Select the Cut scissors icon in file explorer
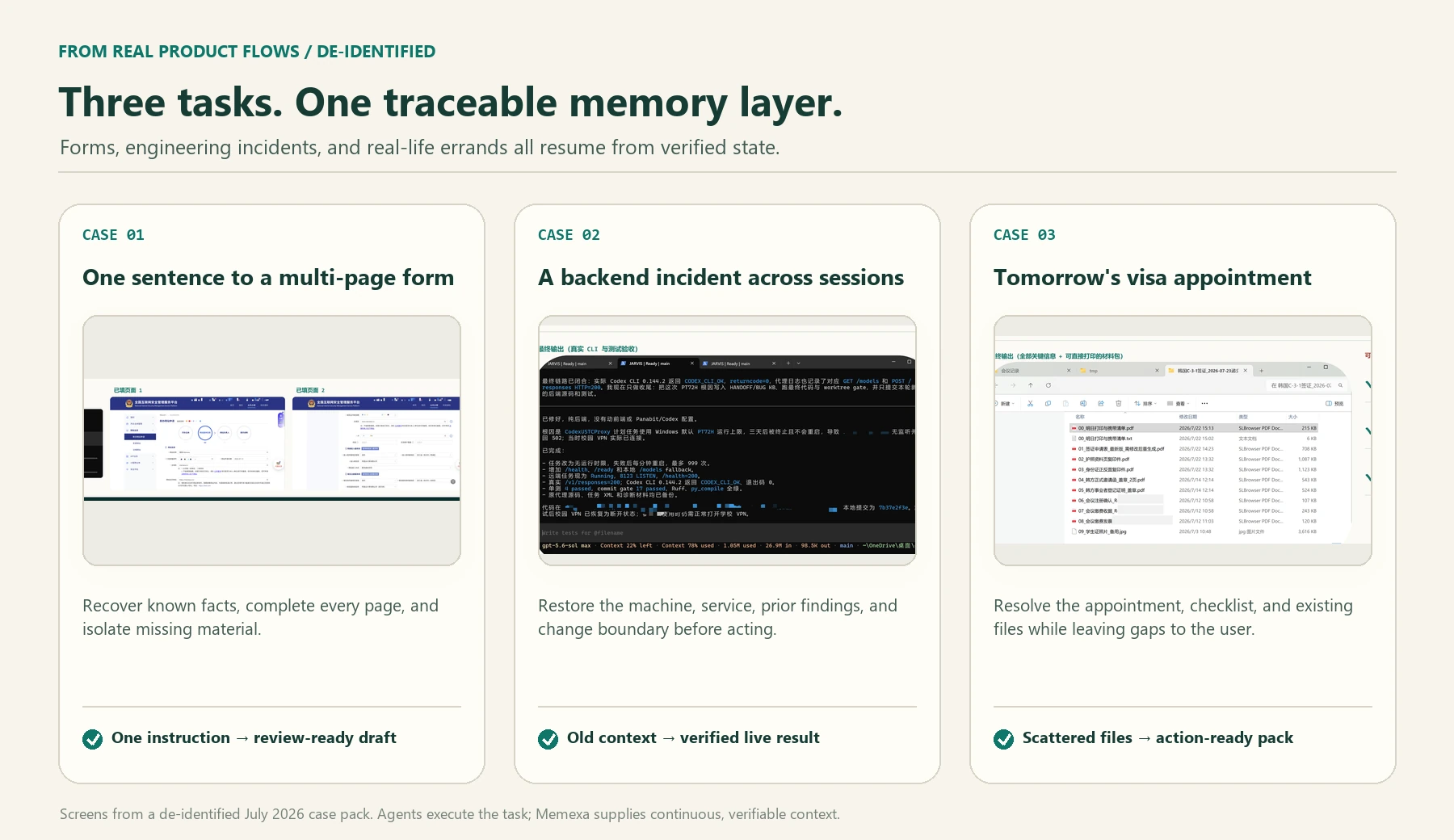Viewport: 1454px width, 840px height. click(1030, 403)
